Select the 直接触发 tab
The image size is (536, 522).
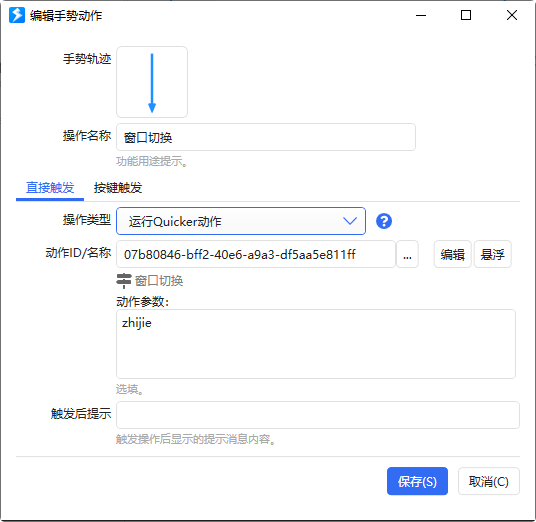tap(50, 188)
